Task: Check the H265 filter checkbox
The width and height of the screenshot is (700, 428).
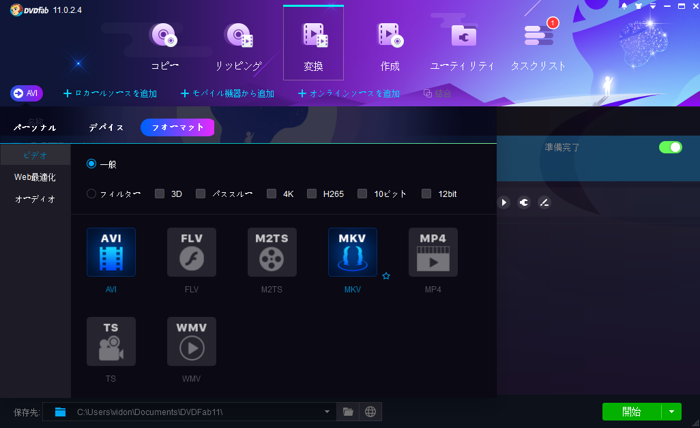Action: 312,194
